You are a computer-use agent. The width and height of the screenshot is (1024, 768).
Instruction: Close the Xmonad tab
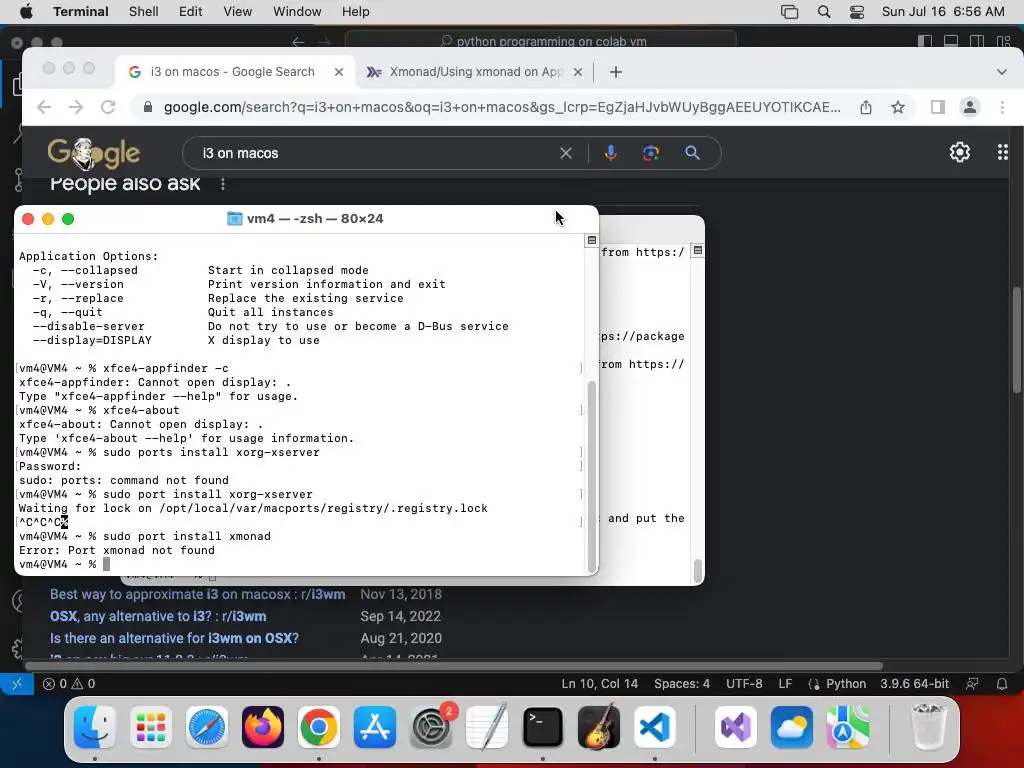click(x=577, y=72)
